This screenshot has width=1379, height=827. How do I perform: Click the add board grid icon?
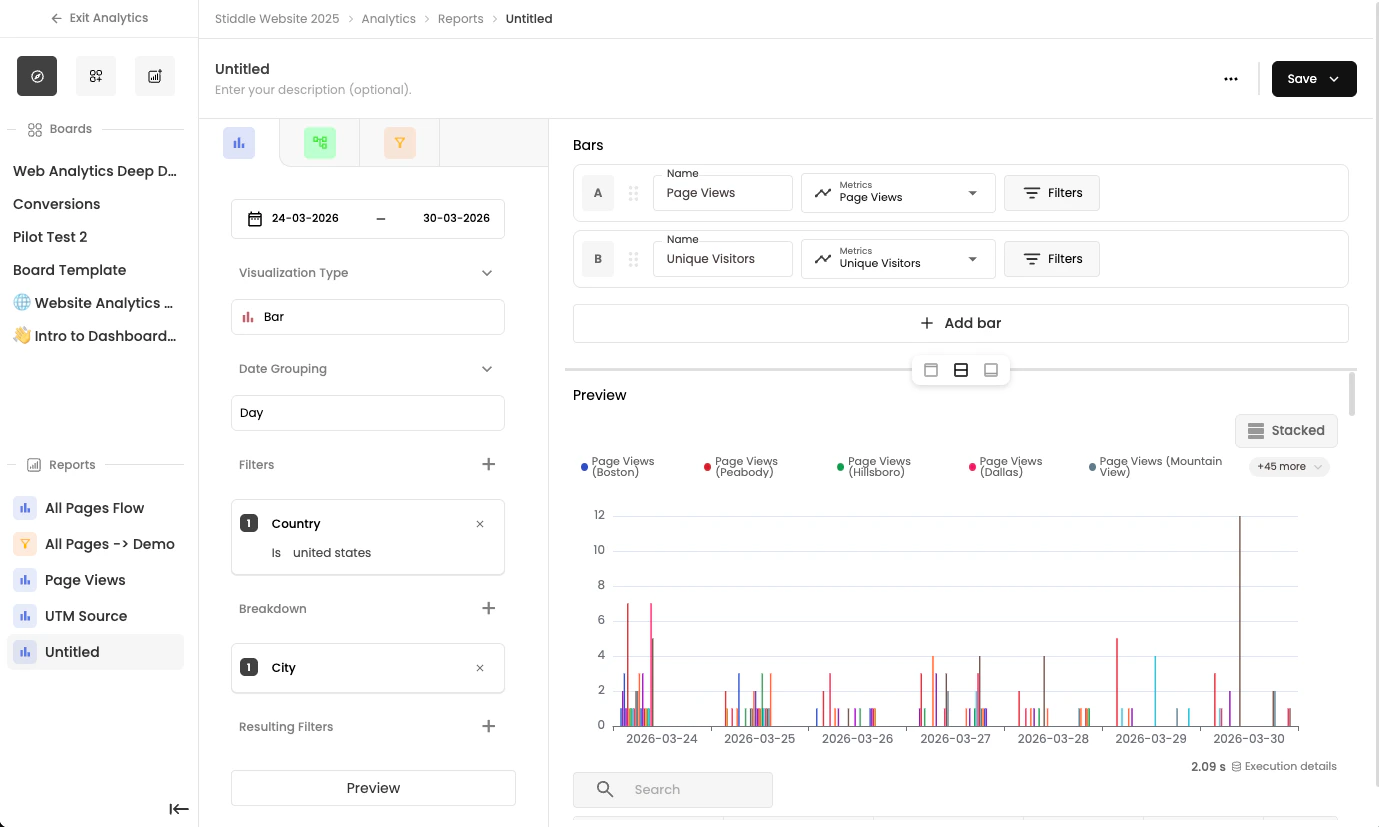pos(96,76)
